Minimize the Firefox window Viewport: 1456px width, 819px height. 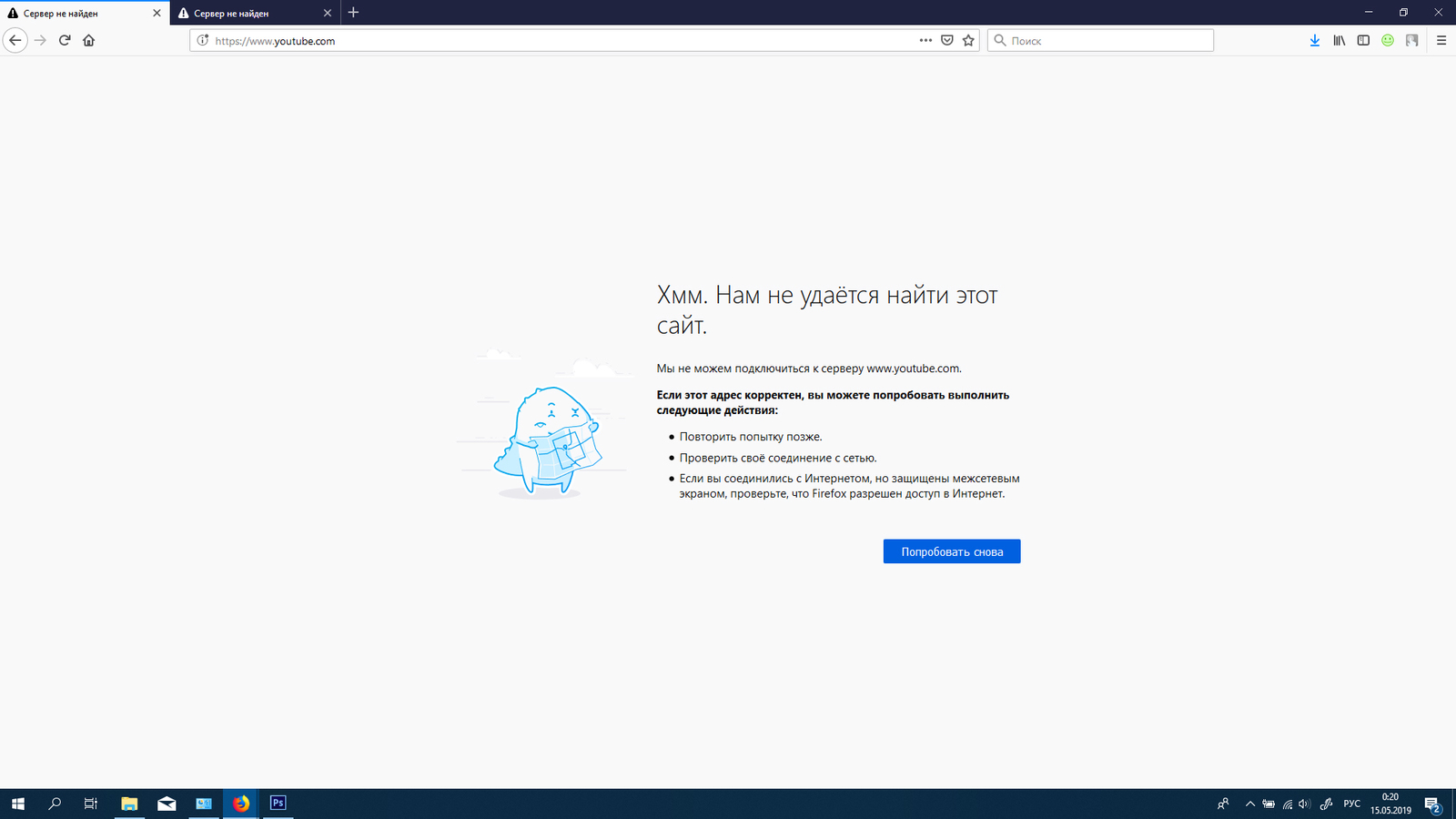[1369, 12]
